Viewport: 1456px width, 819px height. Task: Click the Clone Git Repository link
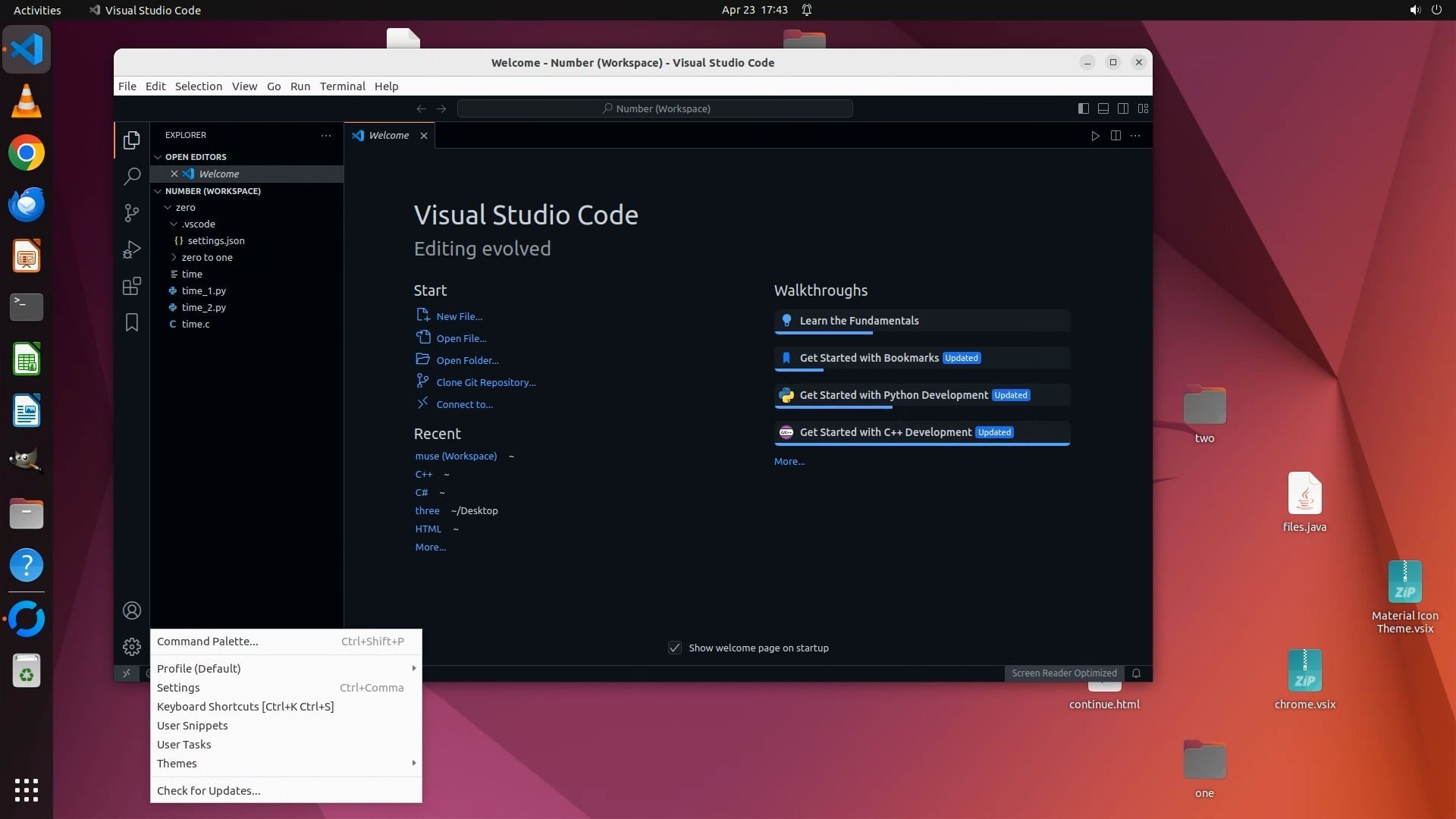coord(485,382)
